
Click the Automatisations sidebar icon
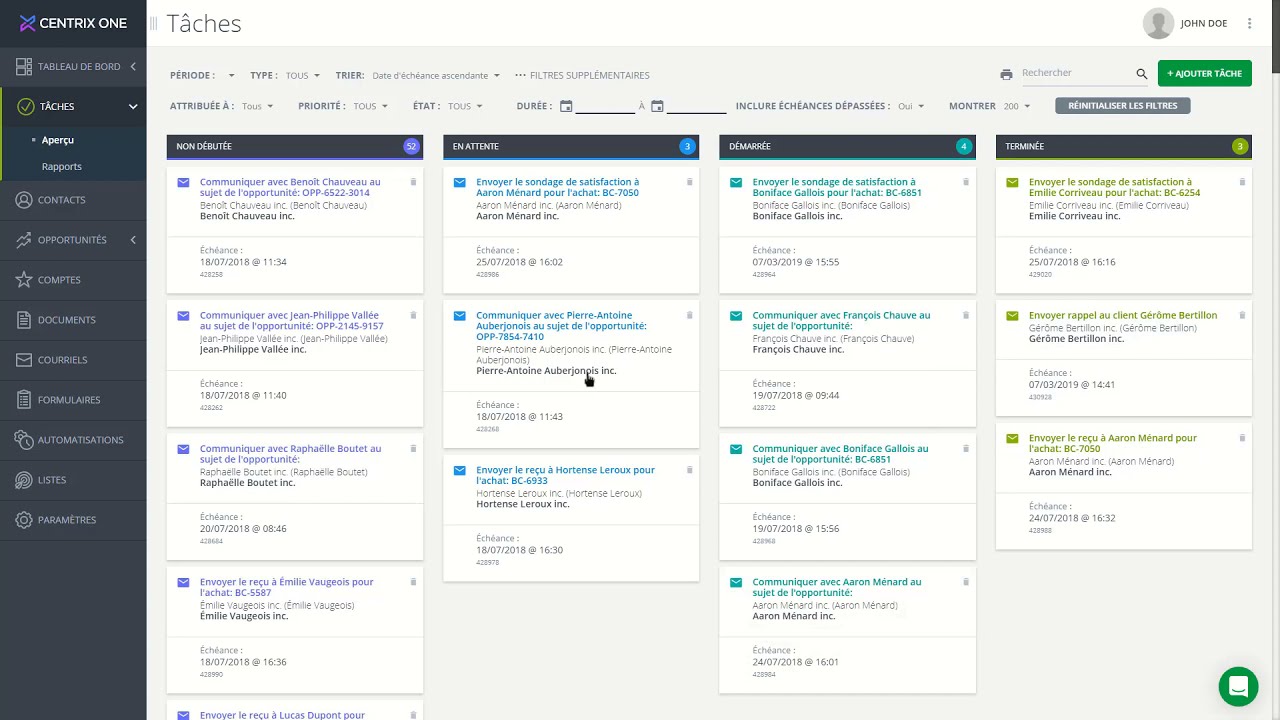[x=24, y=440]
